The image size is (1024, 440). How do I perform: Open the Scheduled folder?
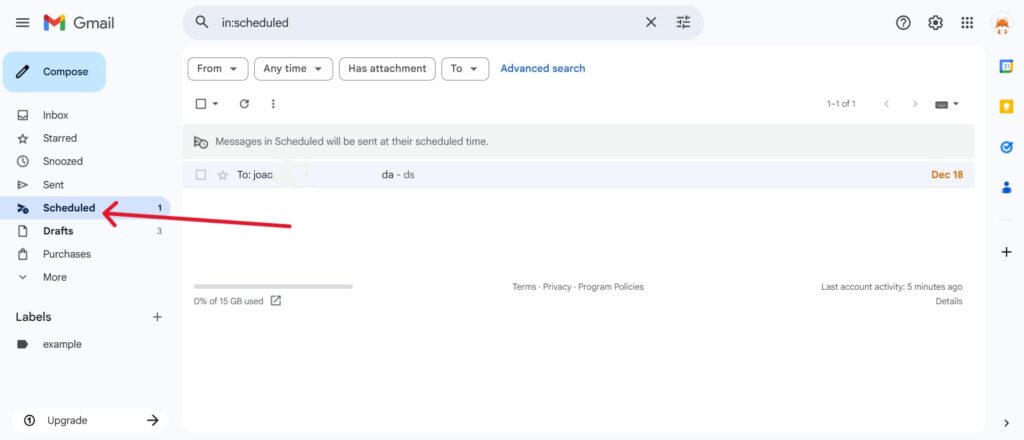(85, 208)
